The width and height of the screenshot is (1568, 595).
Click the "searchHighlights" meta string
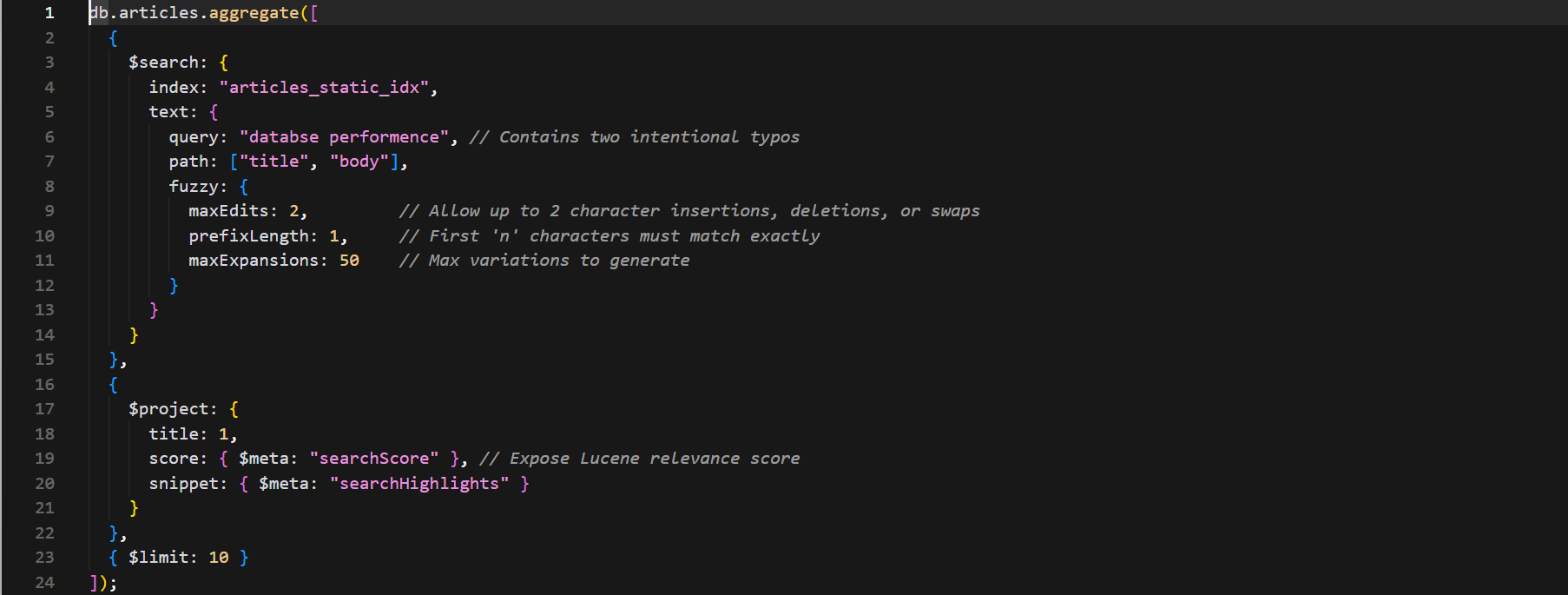click(419, 484)
